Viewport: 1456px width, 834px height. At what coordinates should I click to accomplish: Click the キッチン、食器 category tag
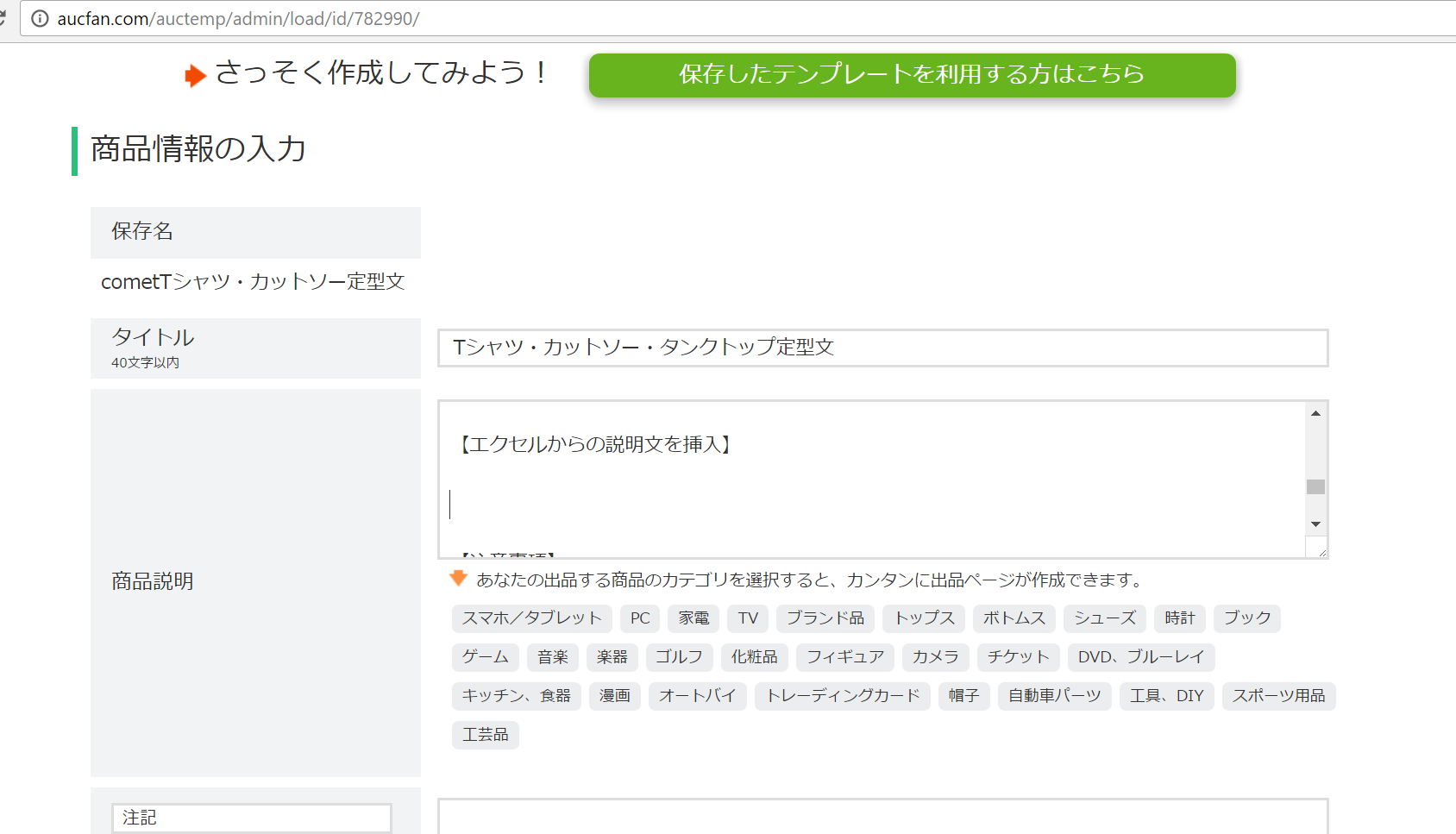(x=517, y=696)
